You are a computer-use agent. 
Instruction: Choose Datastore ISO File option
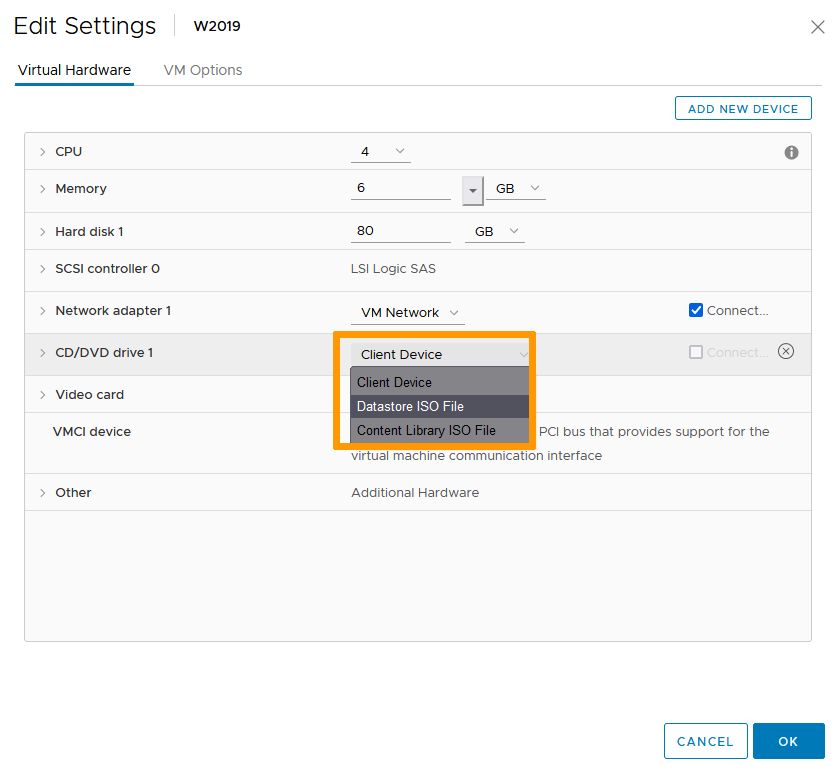pyautogui.click(x=410, y=406)
